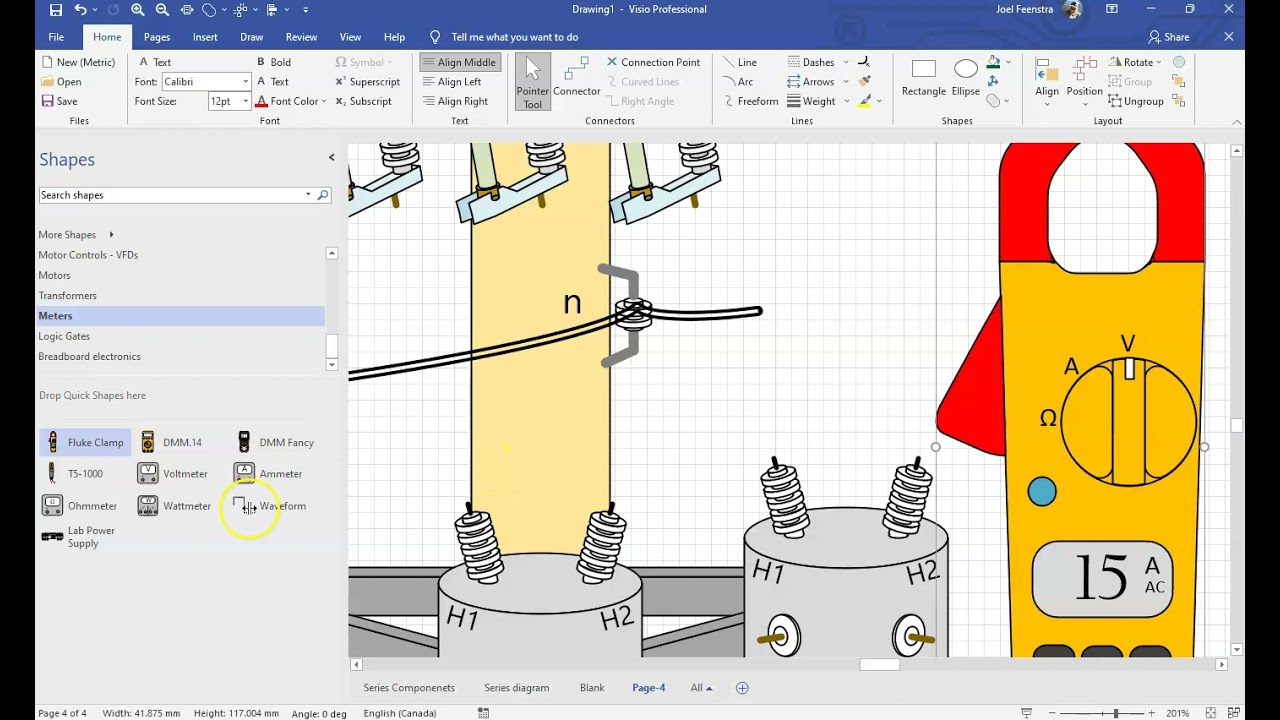Pick the Fluke Clamp meter shape
The height and width of the screenshot is (720, 1280).
[x=85, y=442]
